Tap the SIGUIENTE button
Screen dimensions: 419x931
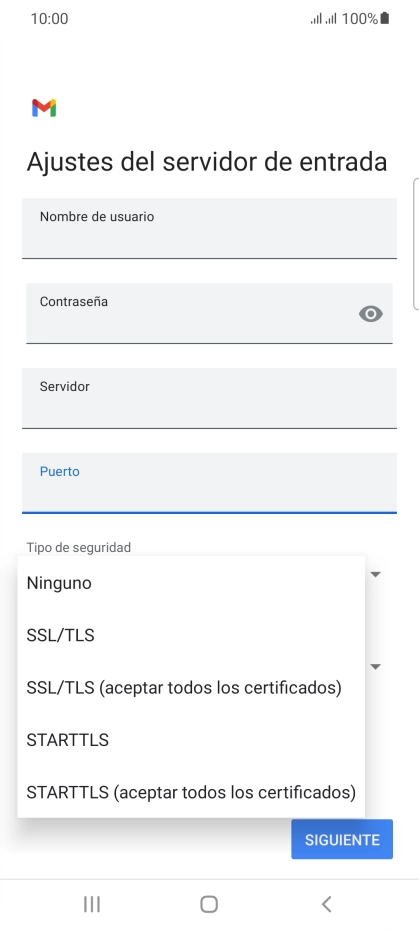pyautogui.click(x=342, y=840)
